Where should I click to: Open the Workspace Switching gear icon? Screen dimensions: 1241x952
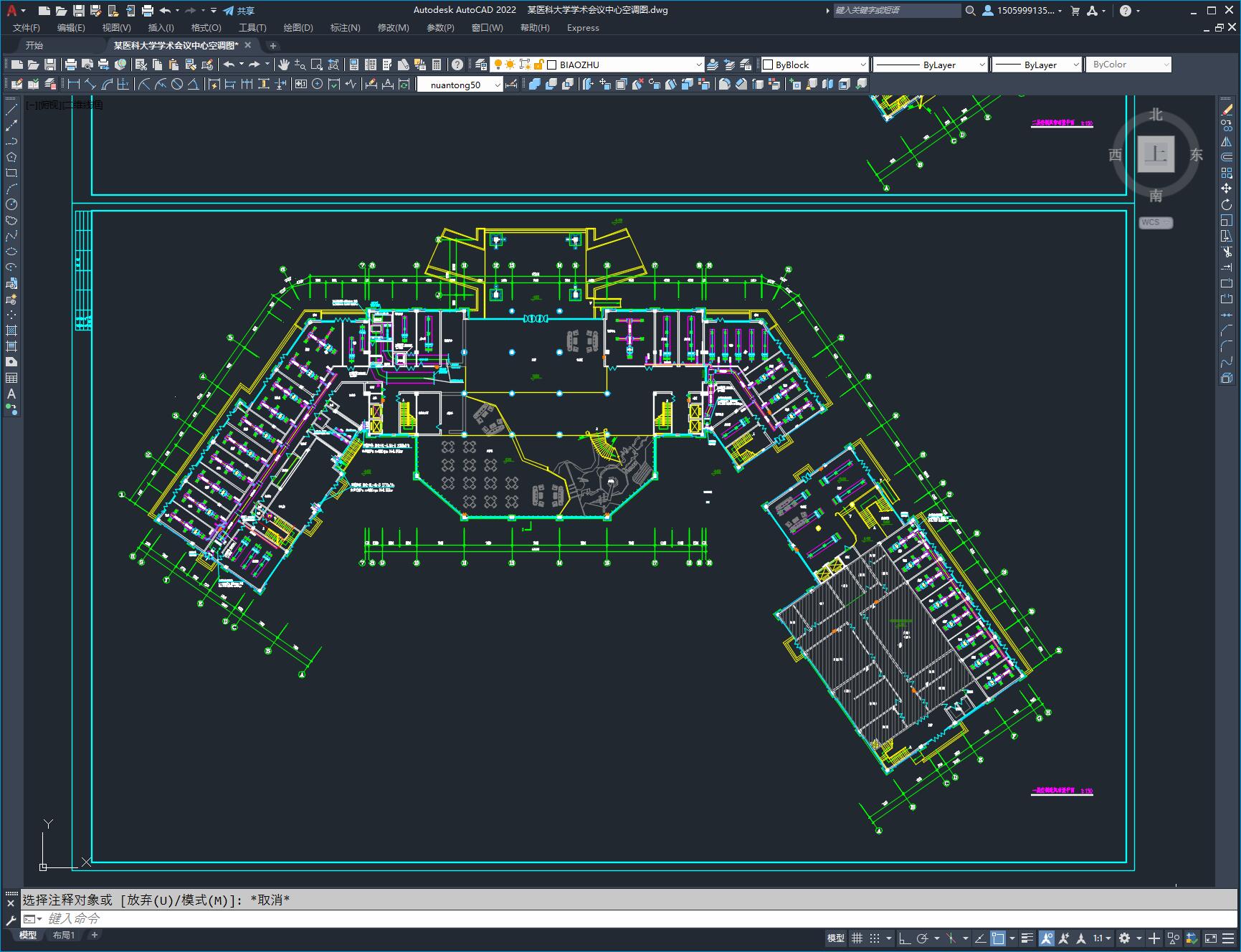(1124, 938)
